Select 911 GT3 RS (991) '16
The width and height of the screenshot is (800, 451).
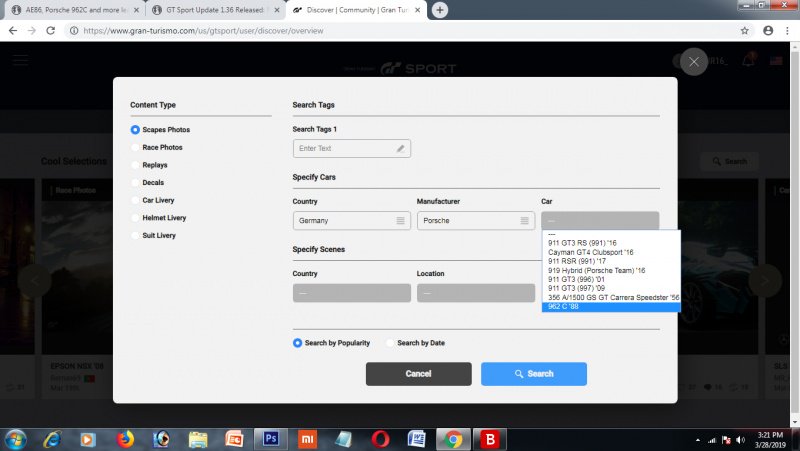coord(611,243)
